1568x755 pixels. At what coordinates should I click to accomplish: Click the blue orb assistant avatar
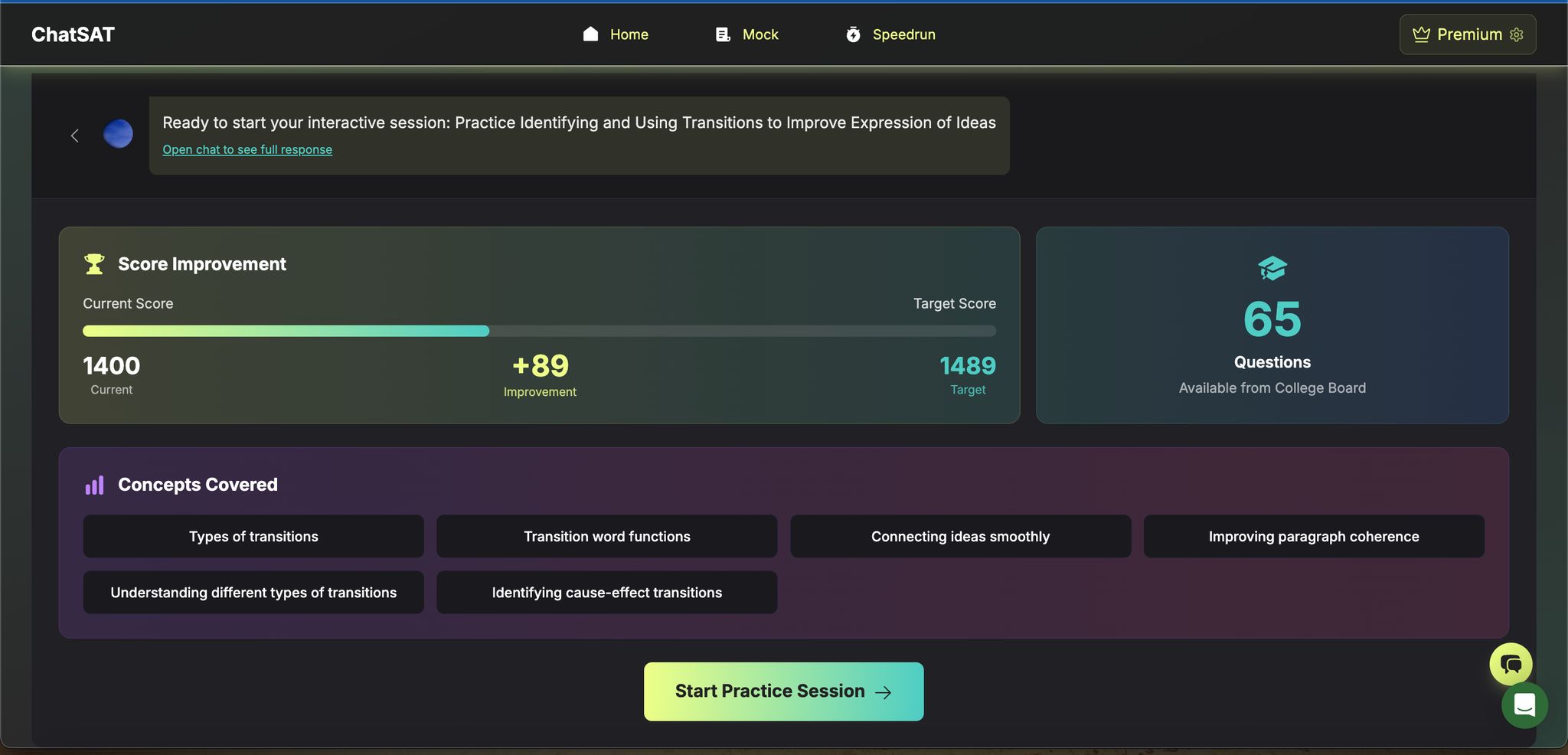click(x=118, y=134)
